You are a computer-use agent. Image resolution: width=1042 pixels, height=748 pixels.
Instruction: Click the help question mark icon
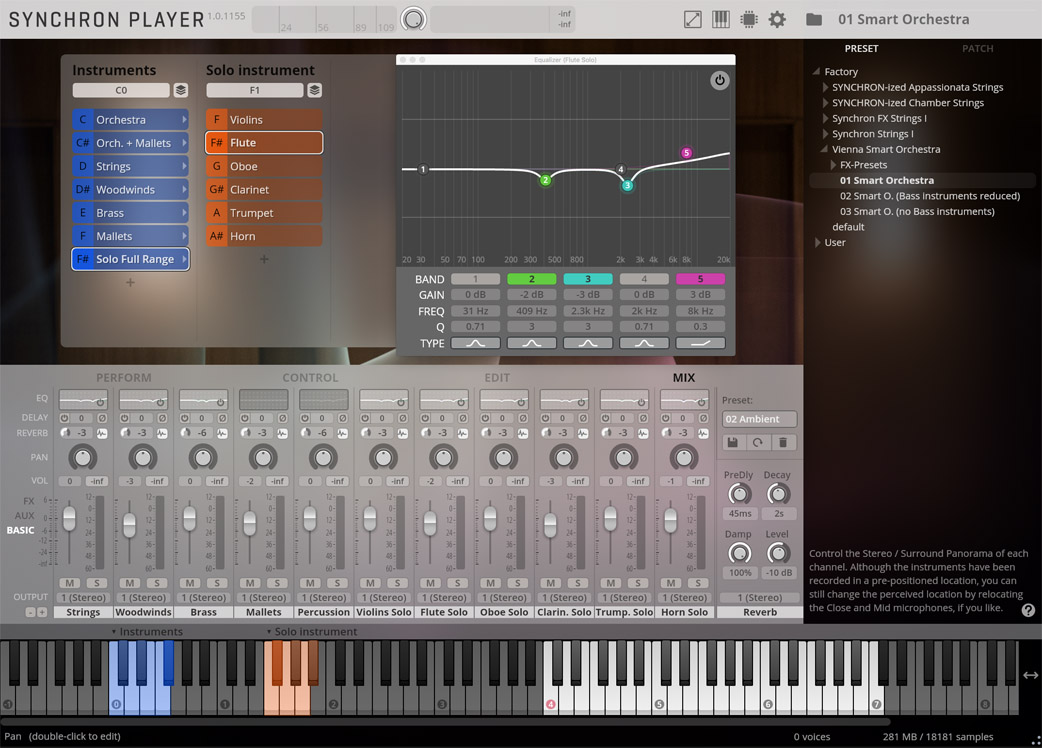pyautogui.click(x=1028, y=610)
